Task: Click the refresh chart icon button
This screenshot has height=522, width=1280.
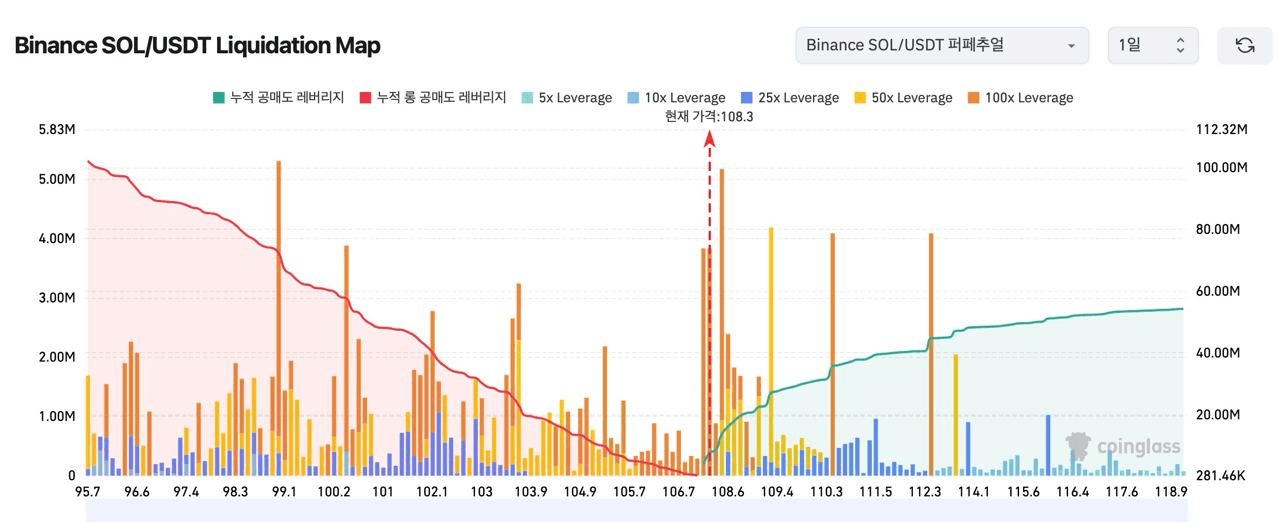Action: [1244, 45]
